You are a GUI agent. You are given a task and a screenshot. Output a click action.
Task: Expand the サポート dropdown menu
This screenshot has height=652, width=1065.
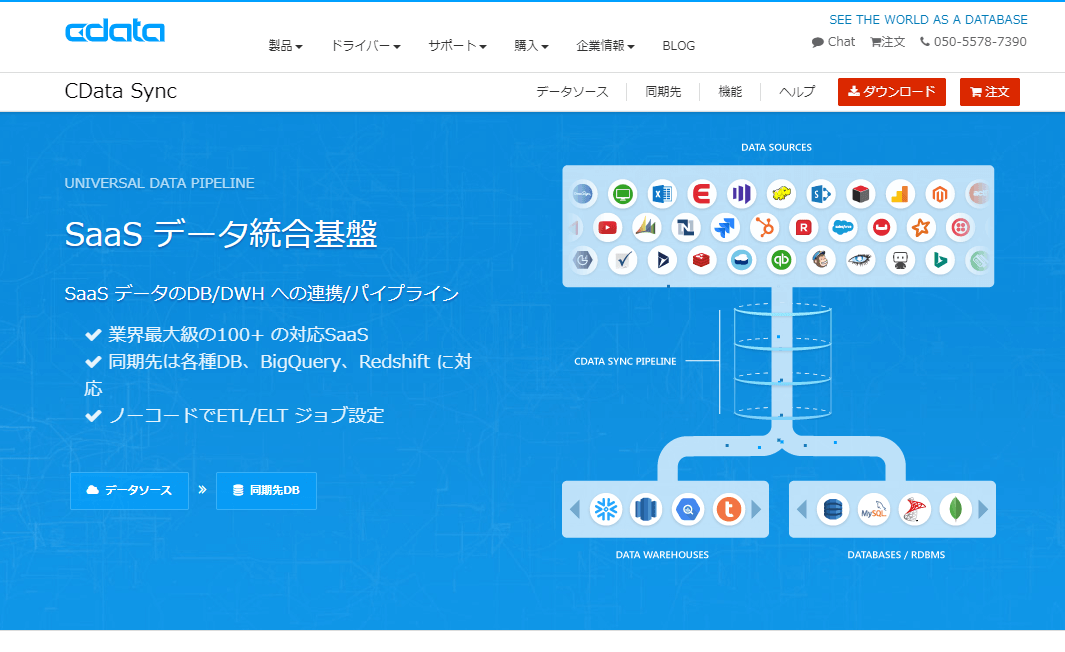[x=457, y=46]
